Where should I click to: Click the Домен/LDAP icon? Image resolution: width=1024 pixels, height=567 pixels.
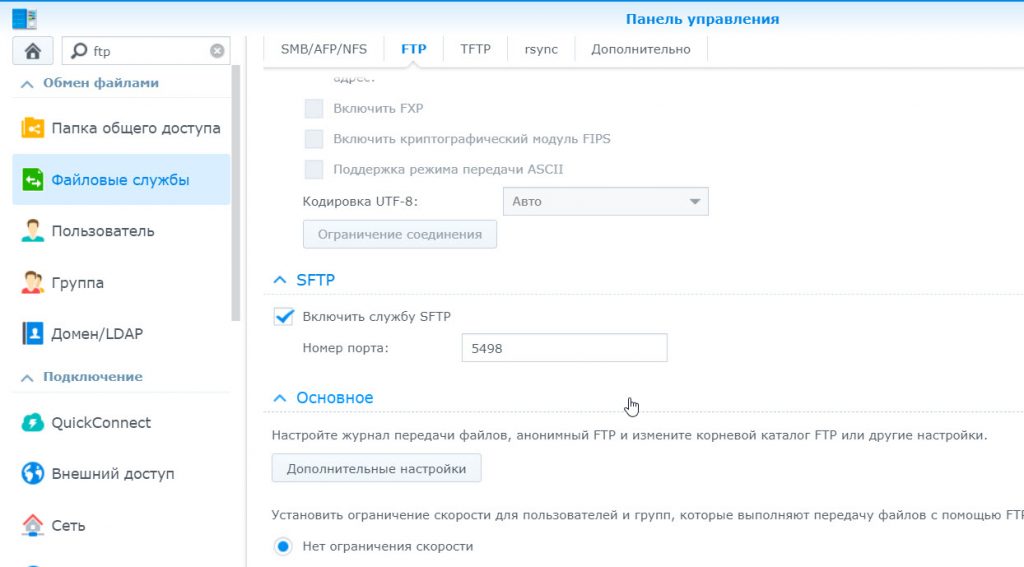coord(32,333)
